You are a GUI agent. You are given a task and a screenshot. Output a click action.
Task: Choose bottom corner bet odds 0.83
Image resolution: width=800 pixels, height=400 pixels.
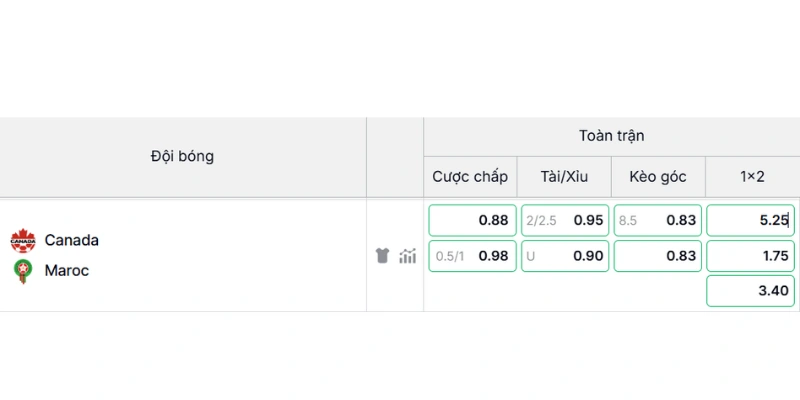click(x=658, y=256)
